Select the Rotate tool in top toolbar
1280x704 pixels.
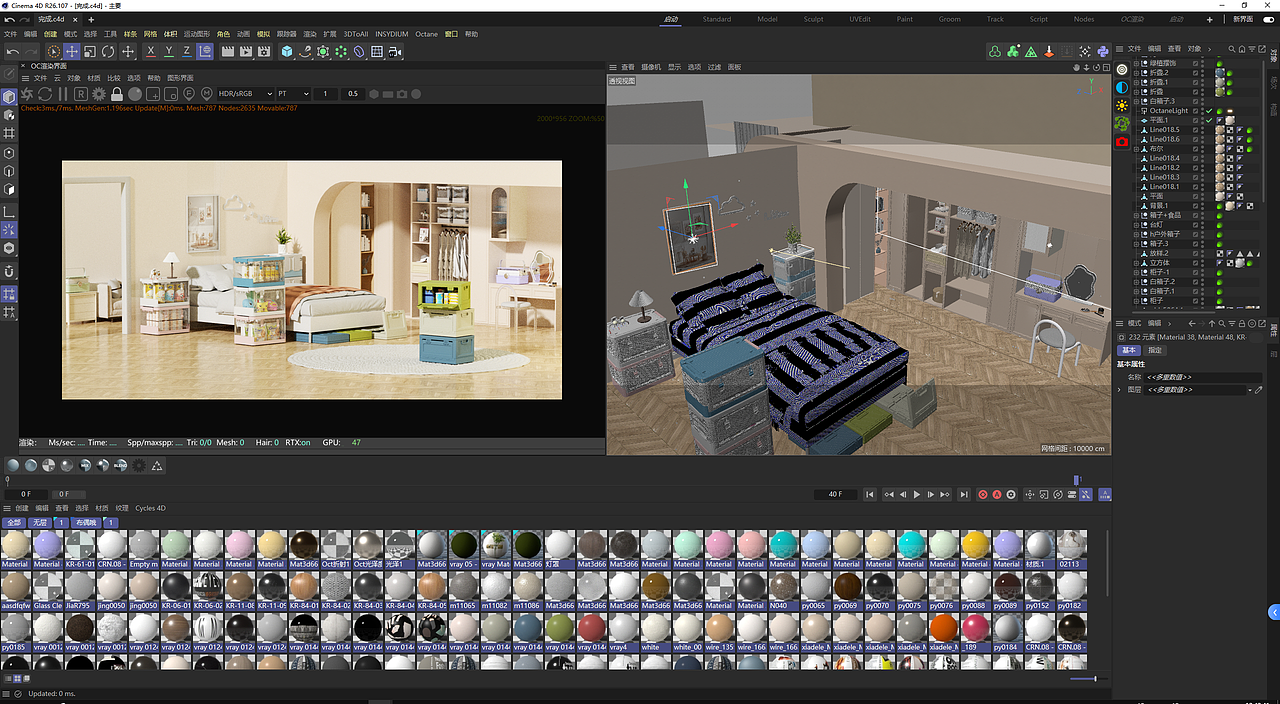108,51
